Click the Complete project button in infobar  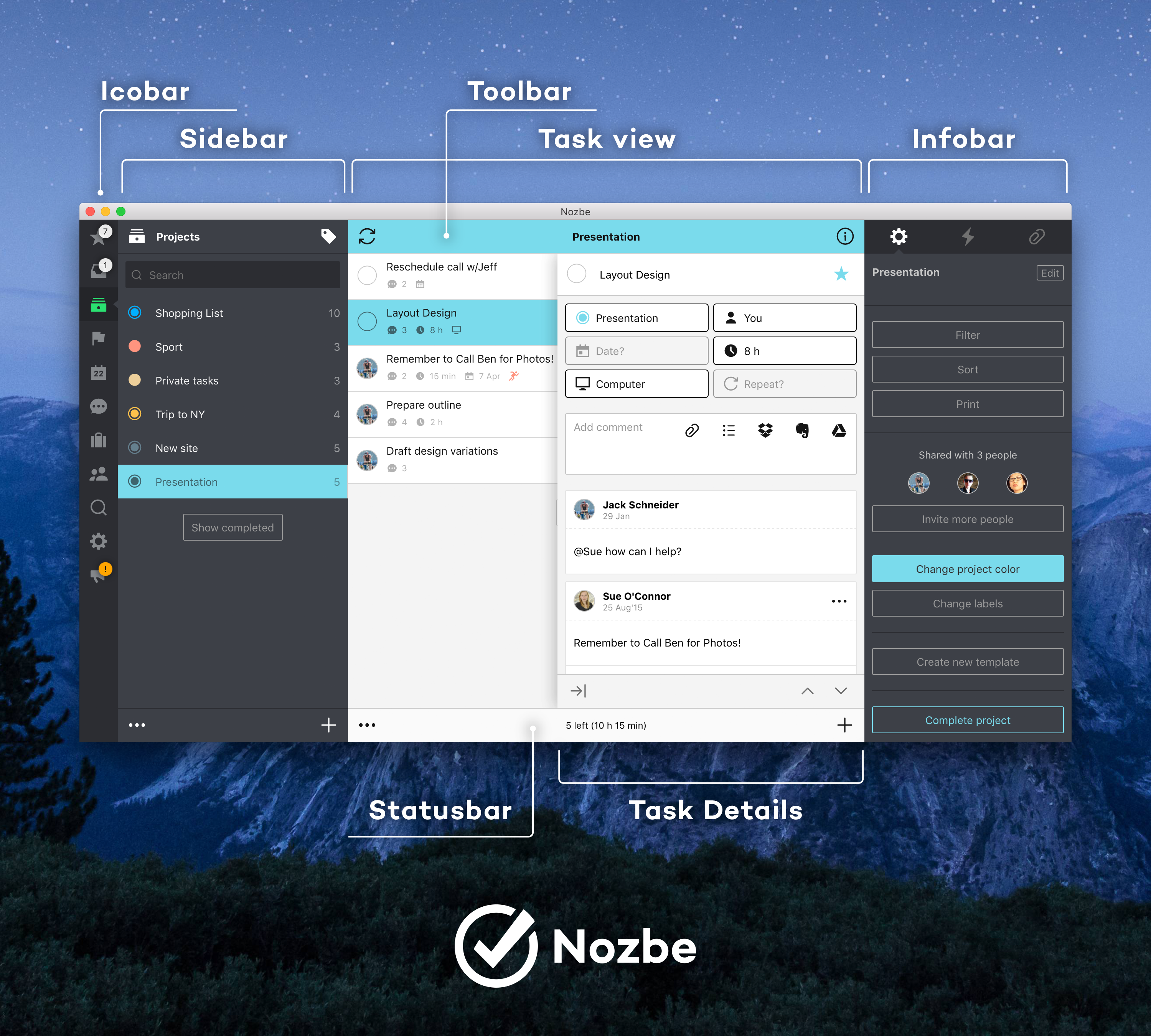click(966, 720)
